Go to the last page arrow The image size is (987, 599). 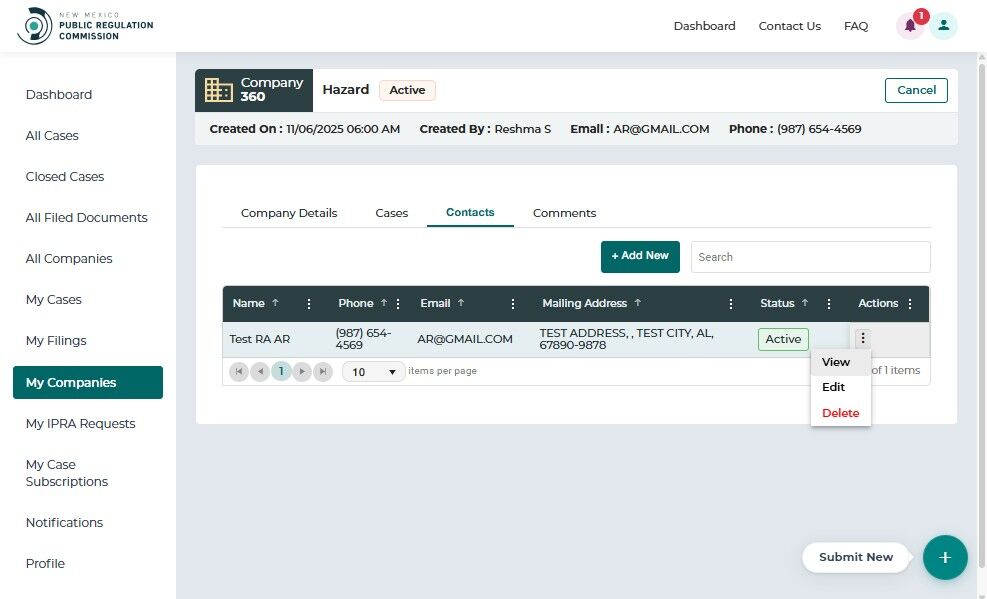[323, 371]
